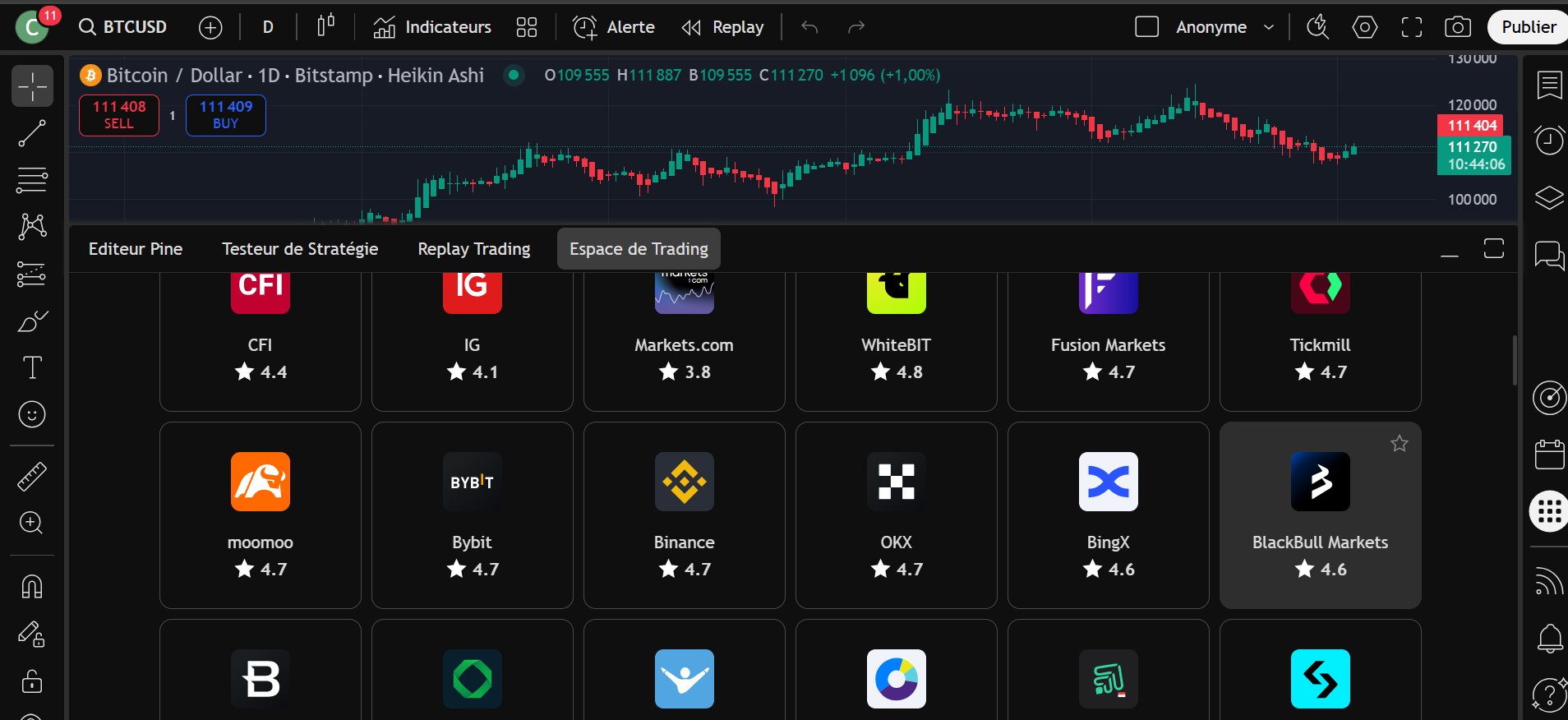Select the Binance broker card
Viewport: 1568px width, 720px height.
pos(684,515)
